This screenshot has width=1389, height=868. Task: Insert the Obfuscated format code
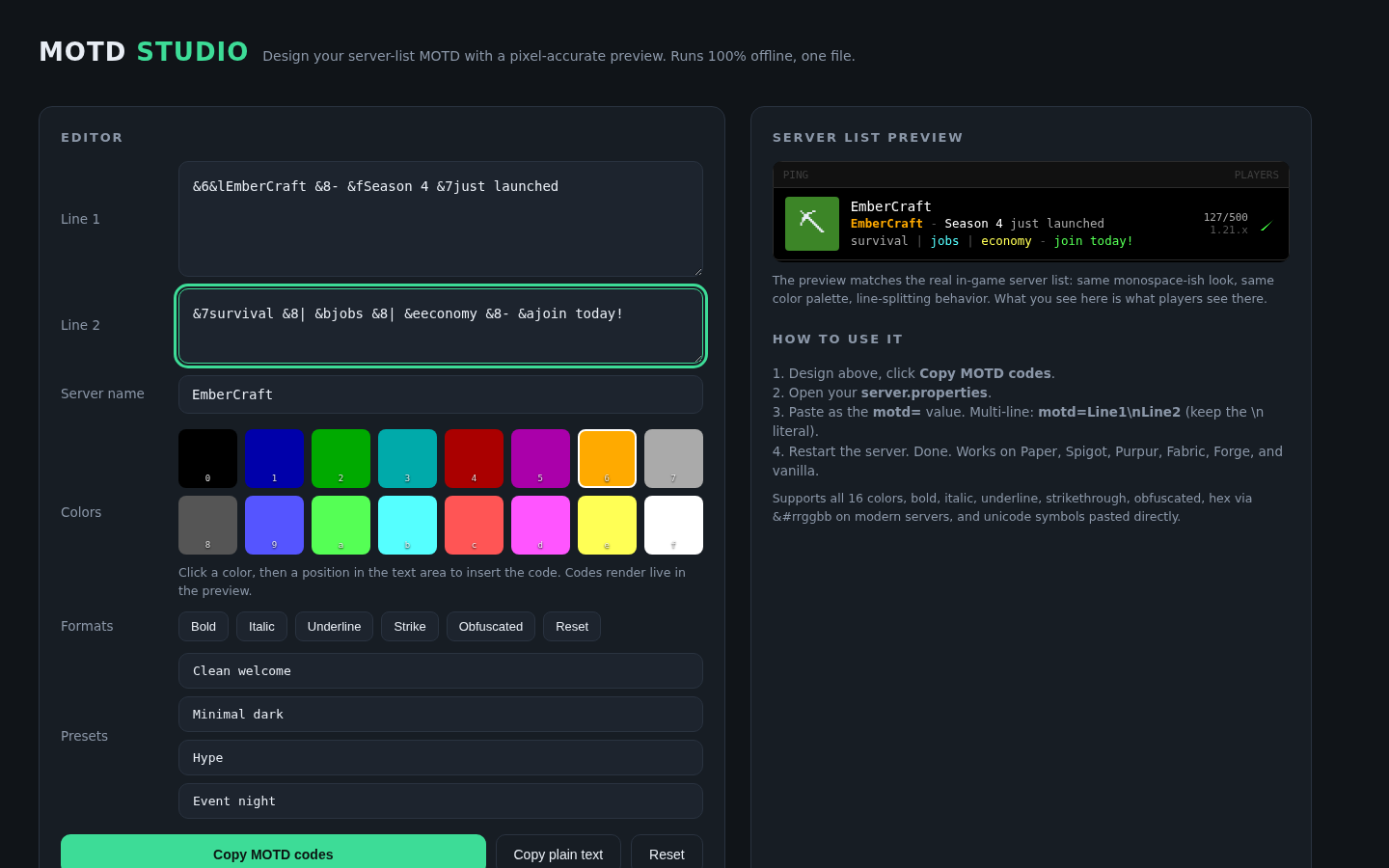click(491, 626)
